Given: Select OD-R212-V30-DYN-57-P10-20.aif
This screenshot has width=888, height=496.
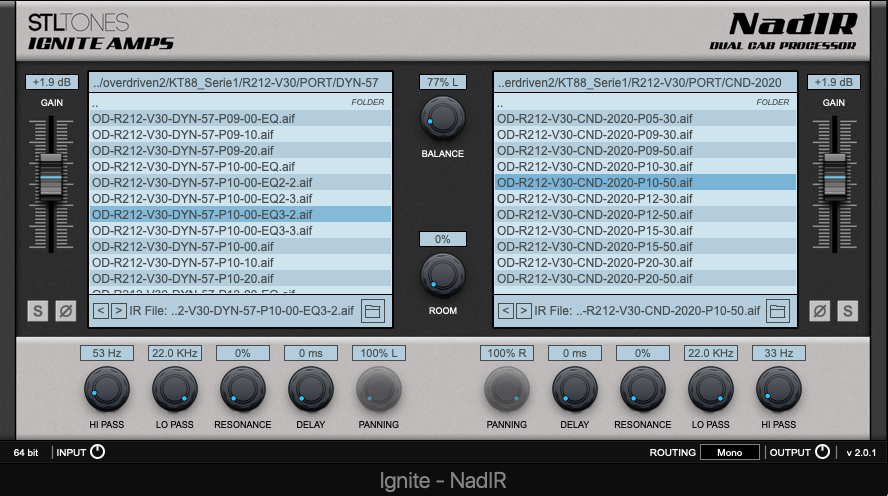Looking at the screenshot, I should point(240,278).
